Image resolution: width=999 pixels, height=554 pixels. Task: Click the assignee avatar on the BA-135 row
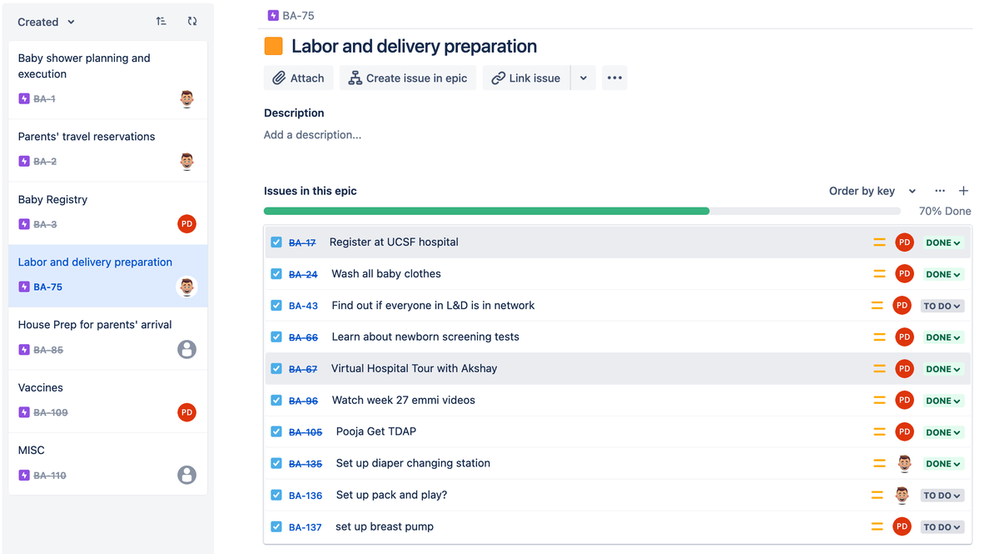904,464
